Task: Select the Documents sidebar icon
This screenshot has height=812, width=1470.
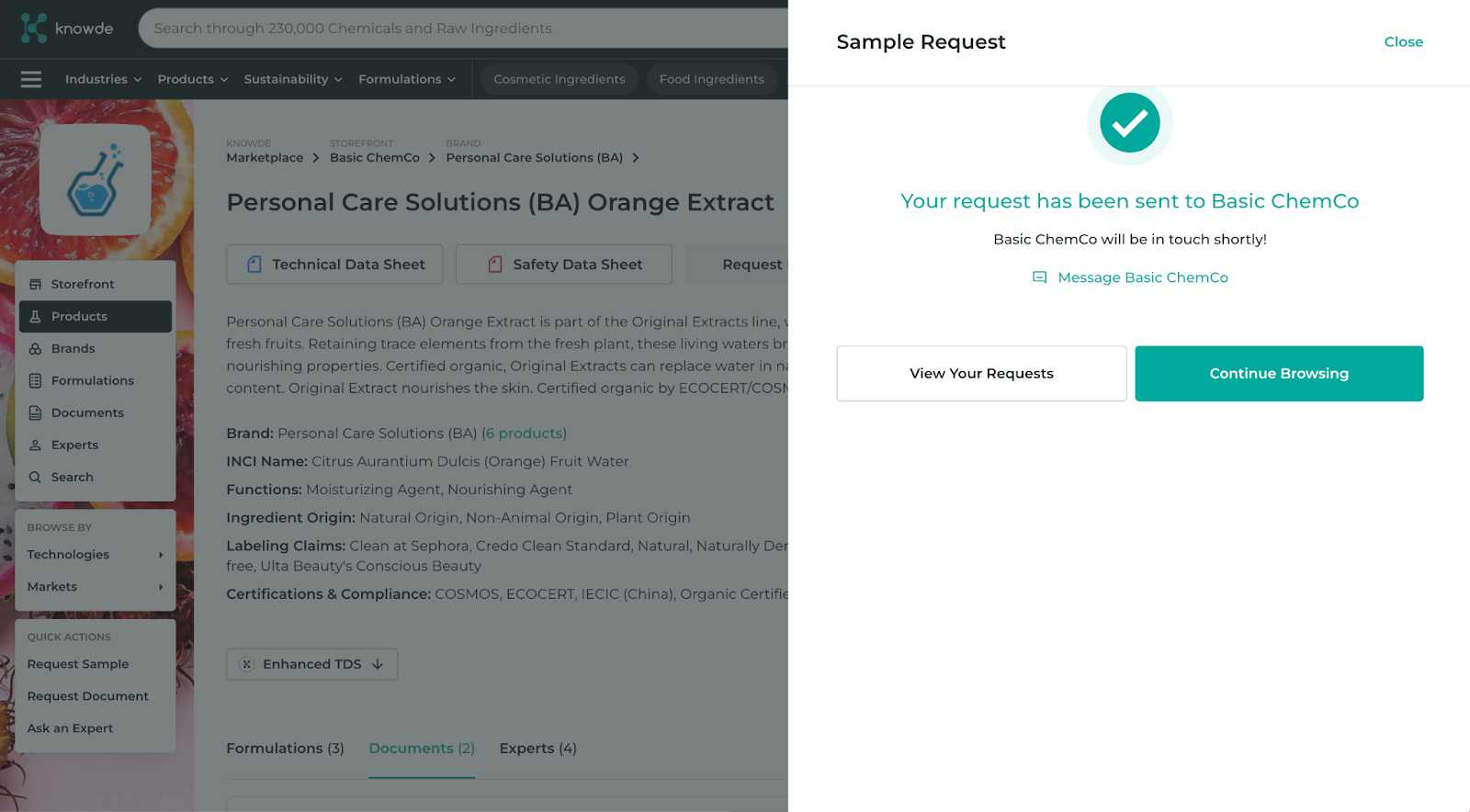Action: coord(37,412)
